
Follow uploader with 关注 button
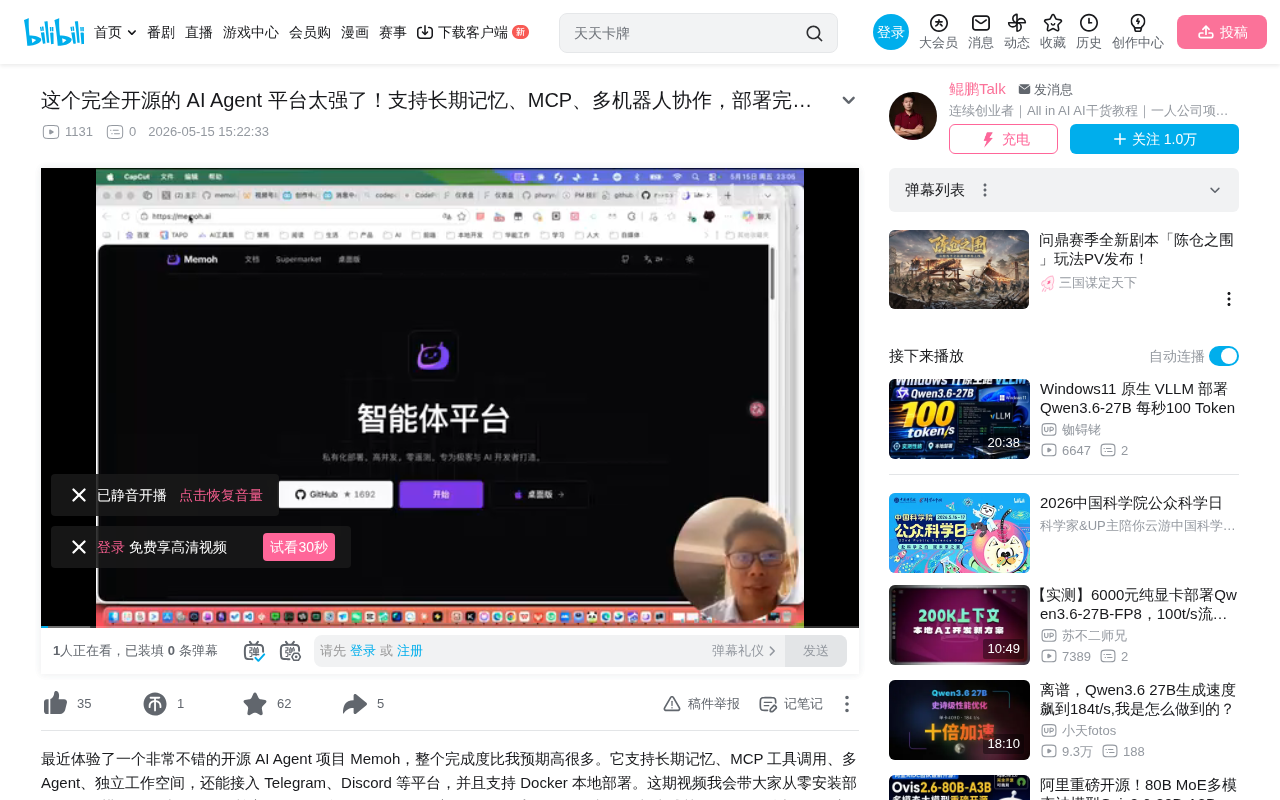pos(1154,139)
